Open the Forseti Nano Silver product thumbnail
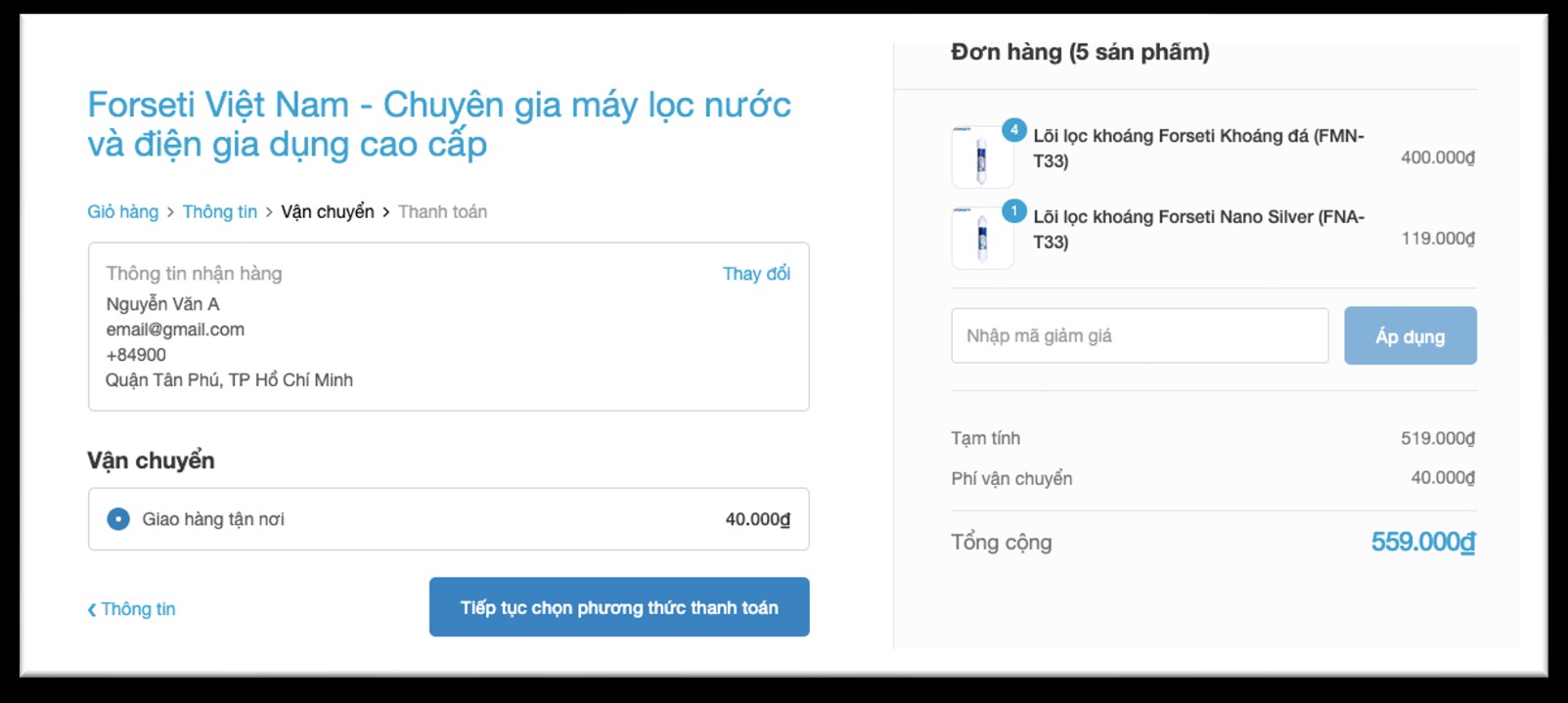Viewport: 1568px width, 703px height. coord(982,238)
